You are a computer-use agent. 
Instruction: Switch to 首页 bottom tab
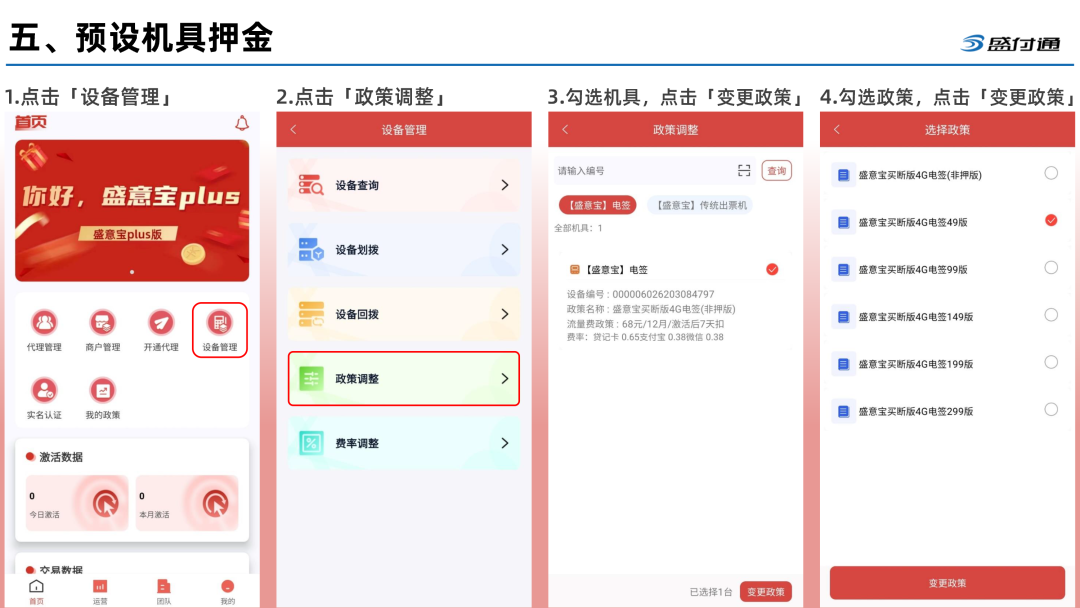pos(37,591)
